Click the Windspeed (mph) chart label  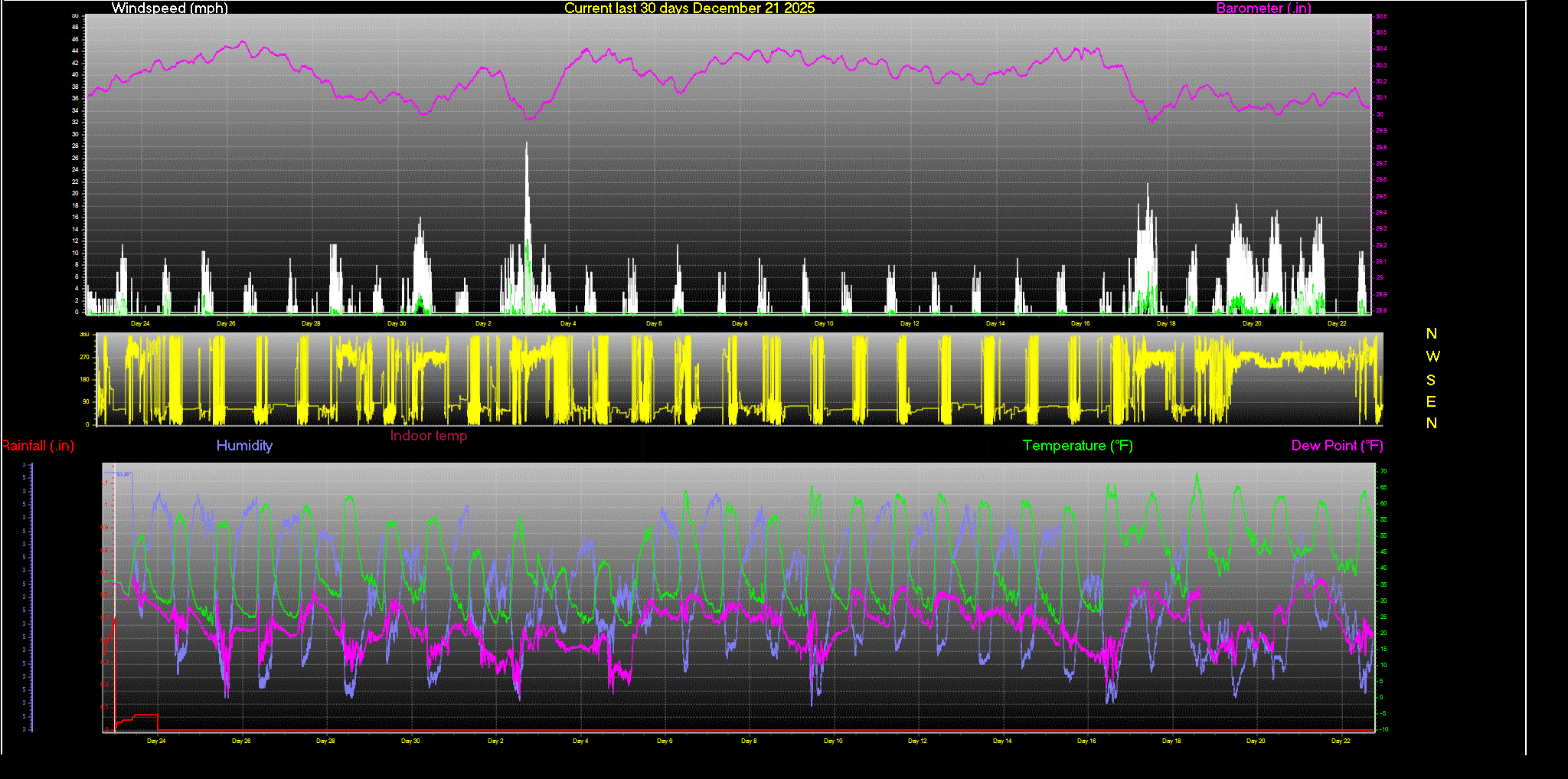(x=169, y=8)
